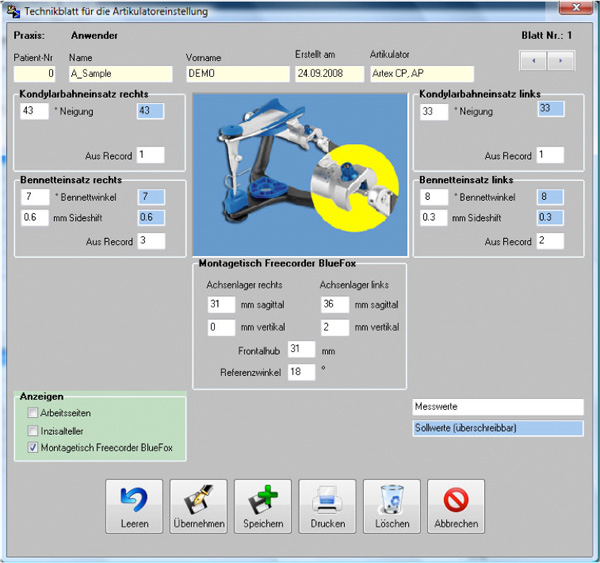Image resolution: width=600 pixels, height=563 pixels.
Task: Click the Name field containing A_Sample
Action: click(x=121, y=74)
